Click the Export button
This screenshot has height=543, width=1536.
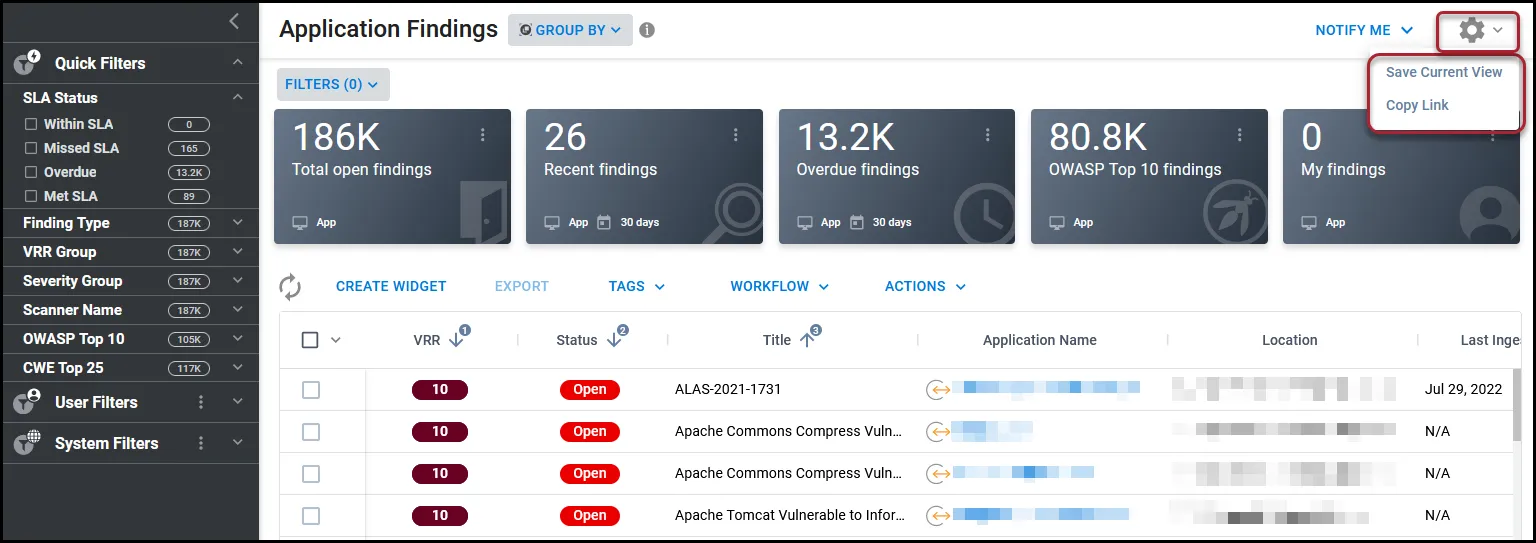pyautogui.click(x=522, y=286)
